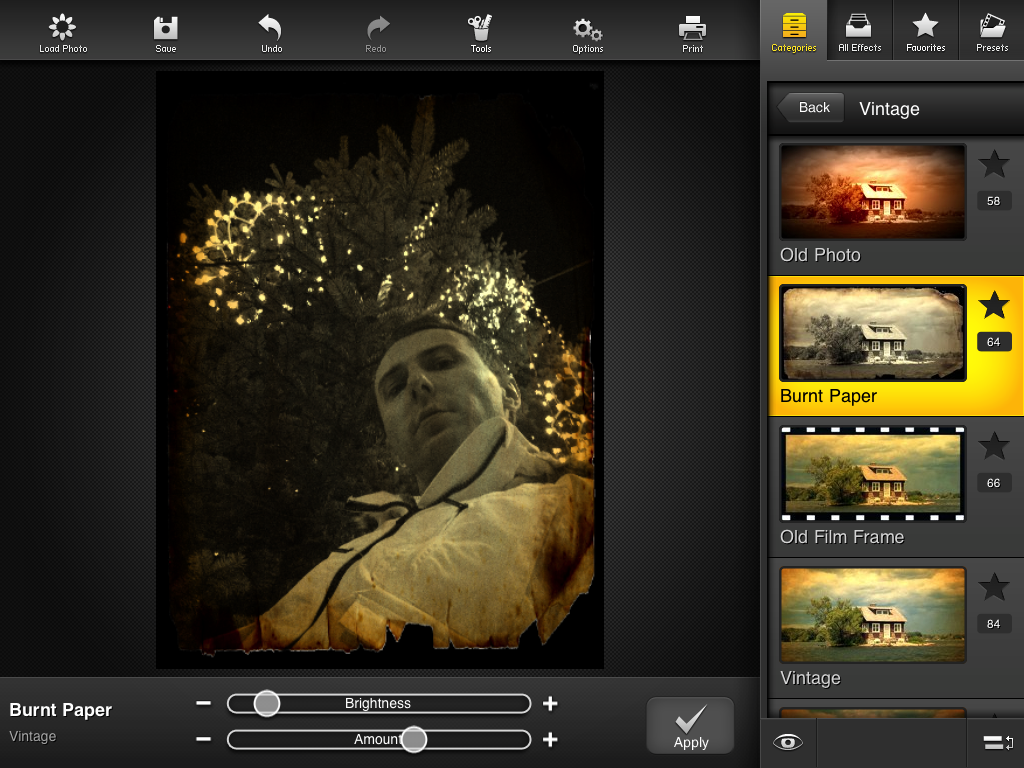
Task: Show the Presets tab
Action: coord(992,31)
